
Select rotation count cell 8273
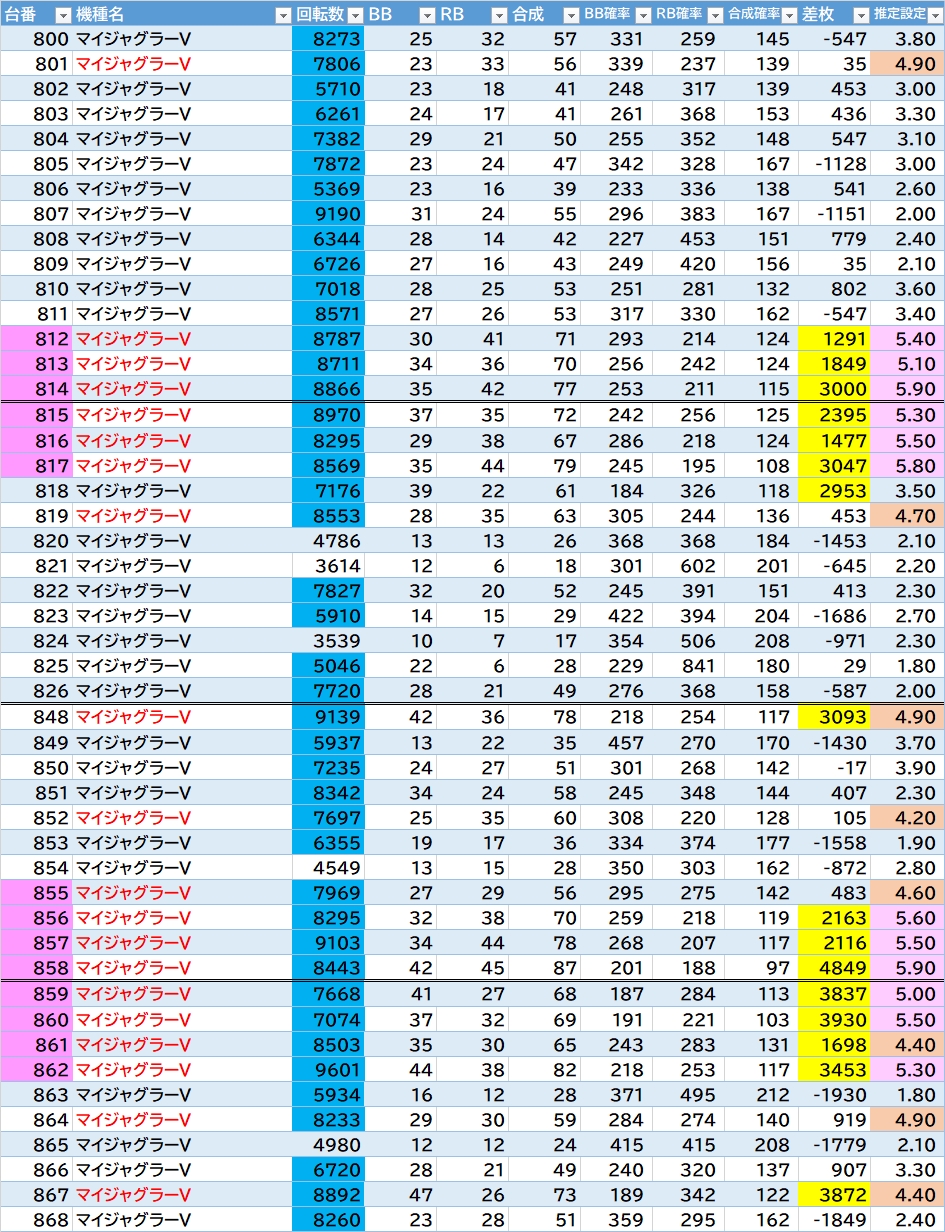tap(329, 39)
